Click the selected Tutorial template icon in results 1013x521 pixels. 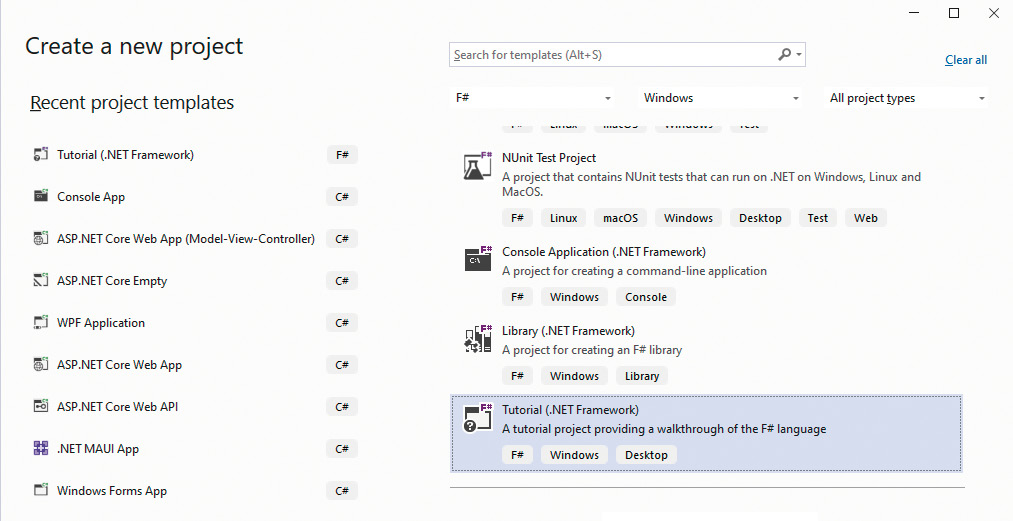pos(478,418)
